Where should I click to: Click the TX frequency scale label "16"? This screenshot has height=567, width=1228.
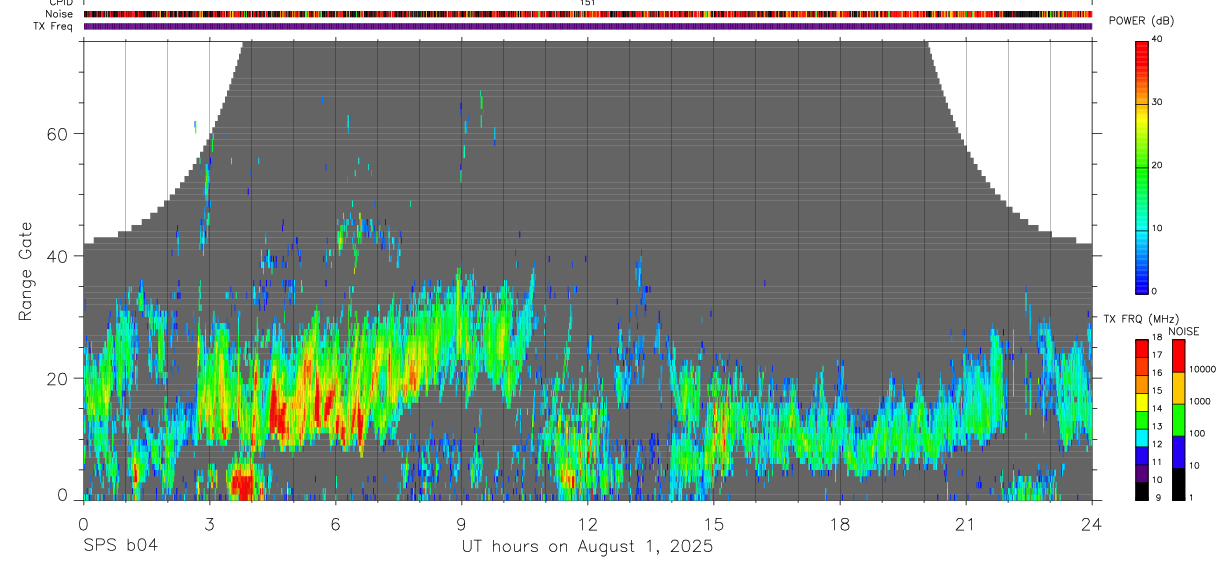[1158, 373]
